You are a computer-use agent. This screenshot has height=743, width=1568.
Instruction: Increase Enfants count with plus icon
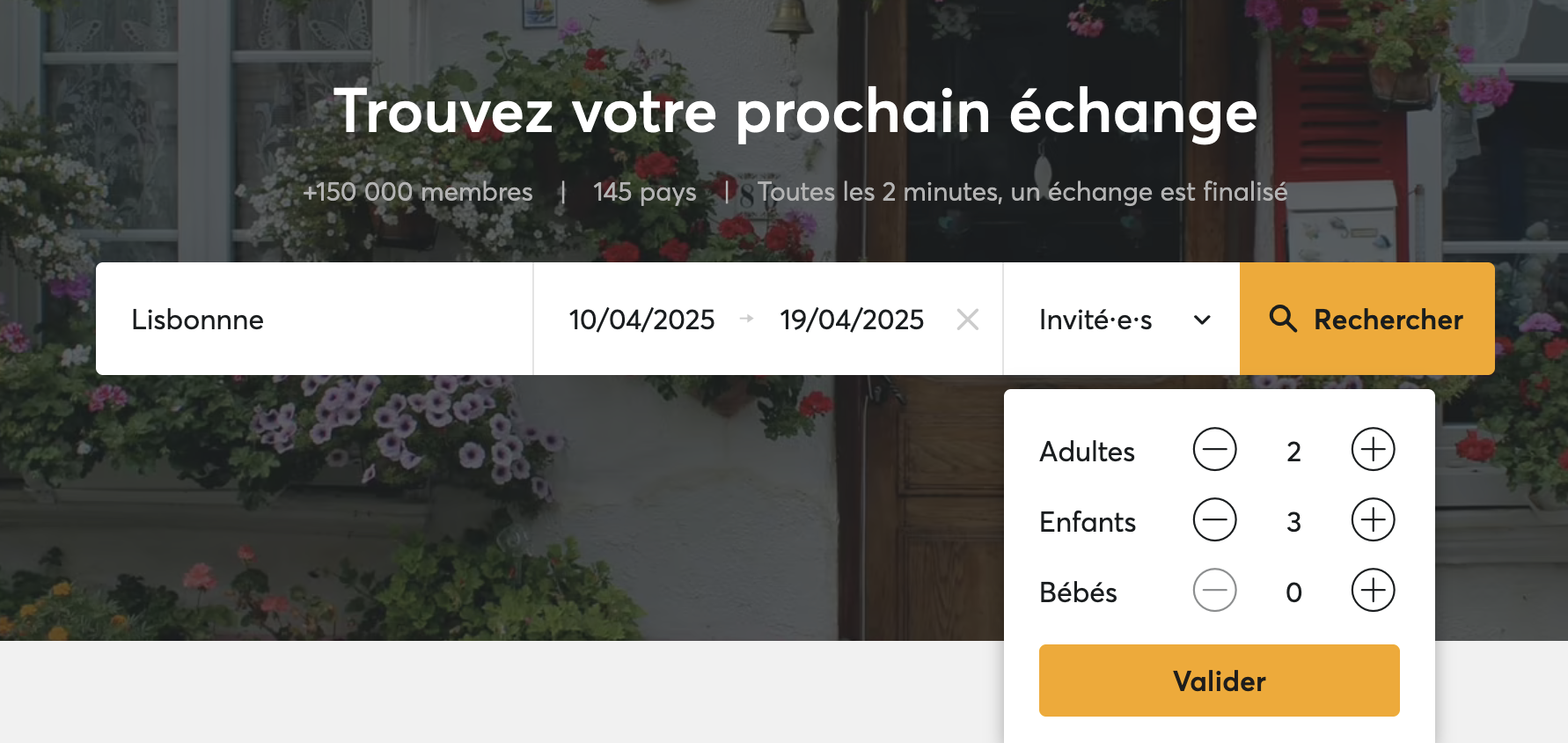(x=1373, y=520)
